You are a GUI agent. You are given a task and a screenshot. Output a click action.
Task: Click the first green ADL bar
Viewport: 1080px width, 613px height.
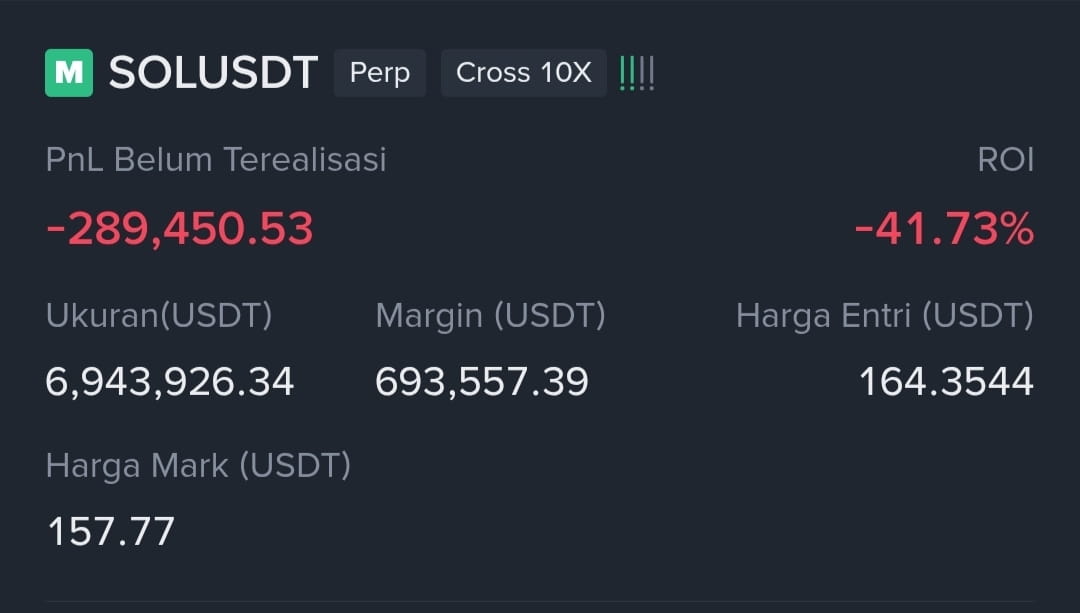pos(623,73)
